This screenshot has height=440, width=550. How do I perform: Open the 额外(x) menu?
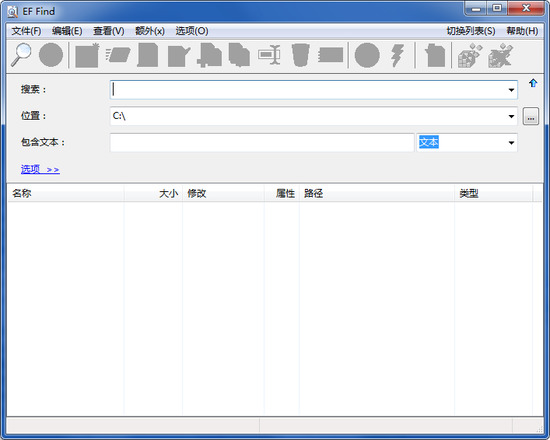click(x=150, y=31)
